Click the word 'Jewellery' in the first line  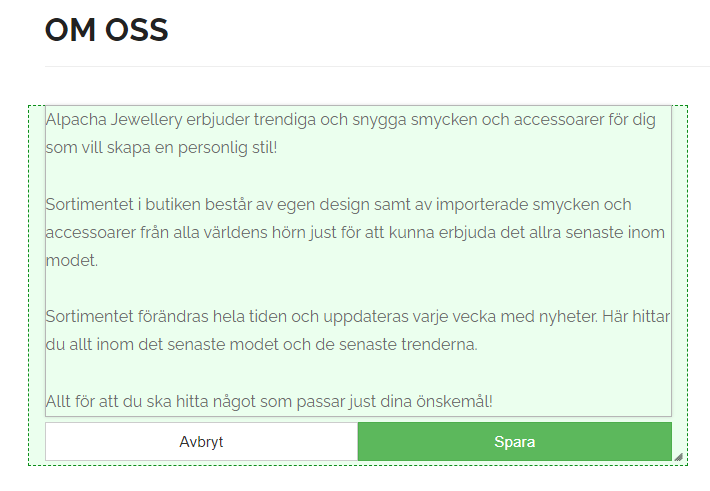(x=146, y=120)
